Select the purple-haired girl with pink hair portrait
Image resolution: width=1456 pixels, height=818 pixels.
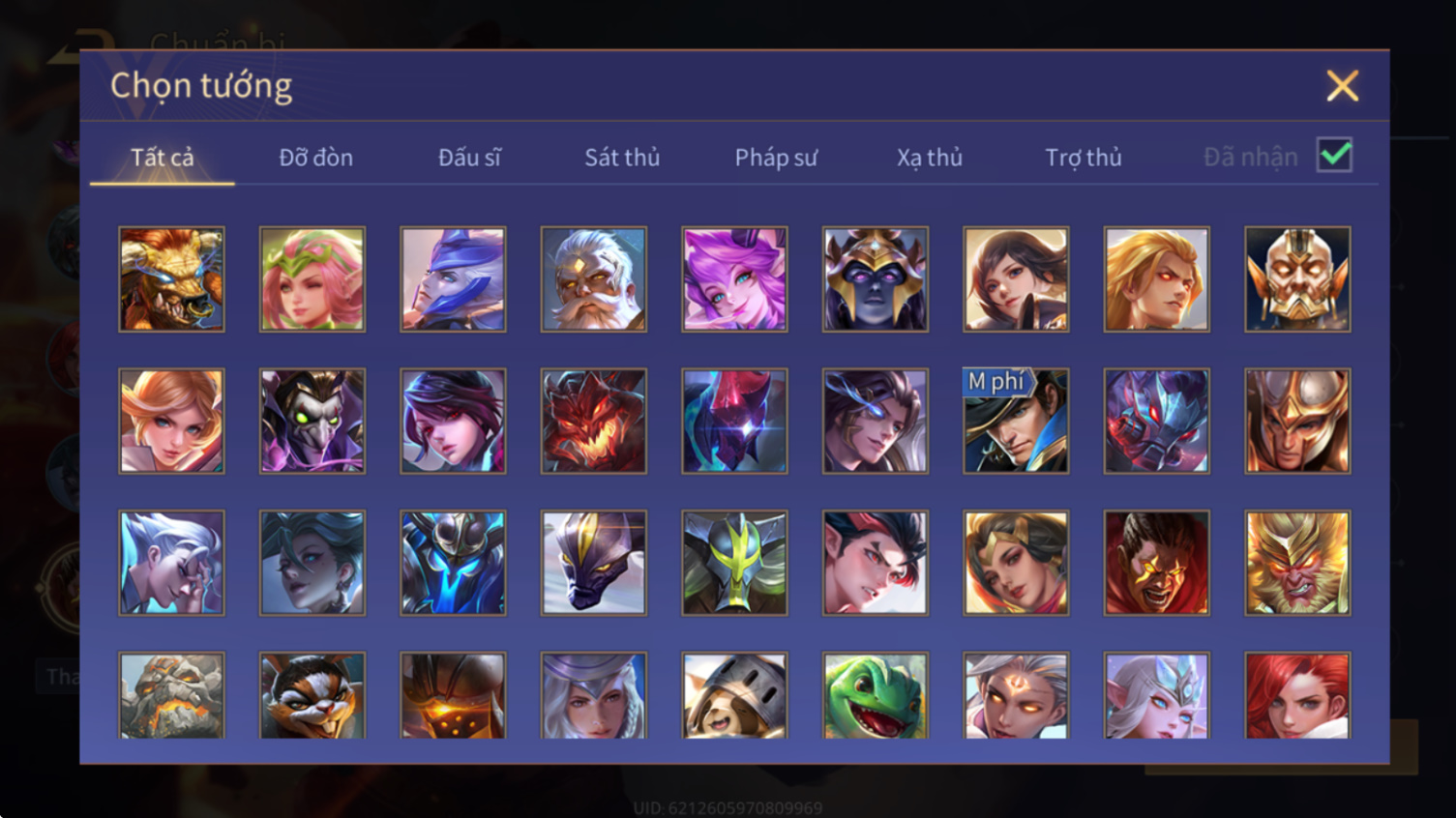coord(734,279)
